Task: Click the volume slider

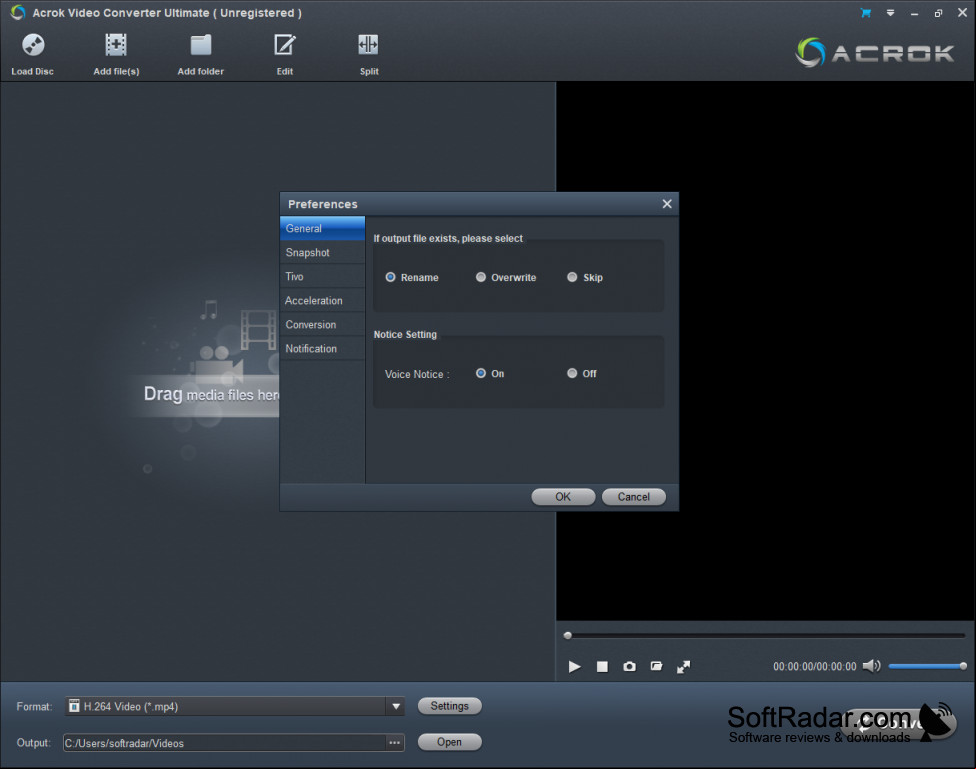Action: pos(927,666)
